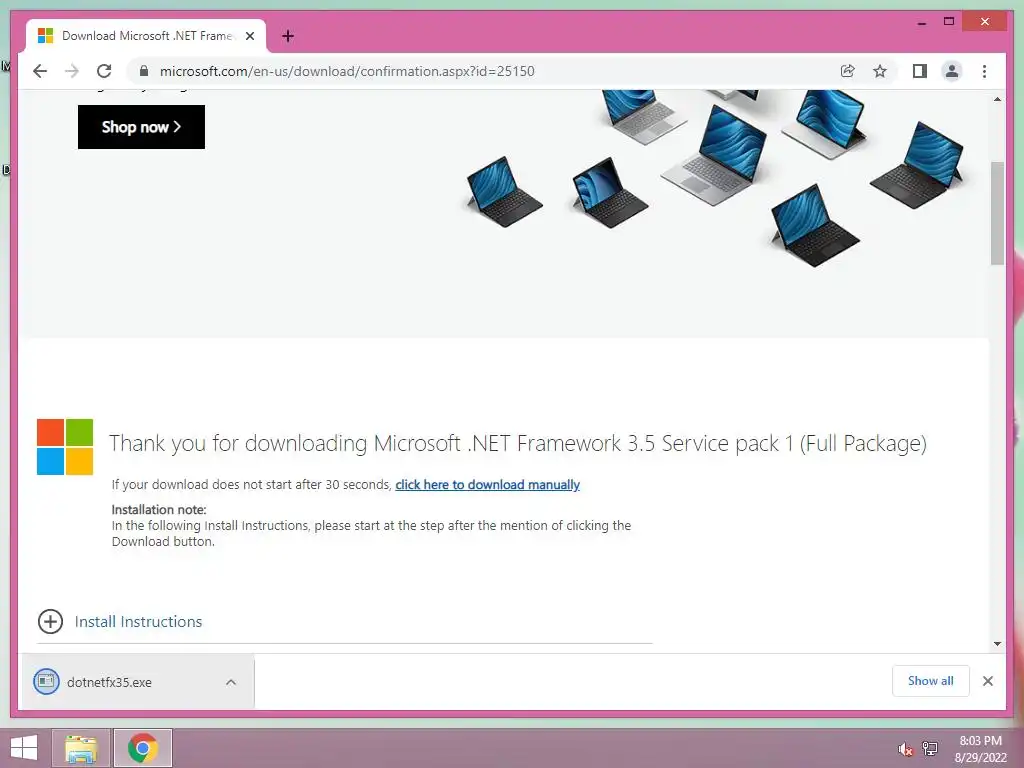Click the laptops promotional image
Image resolution: width=1024 pixels, height=768 pixels.
tap(714, 178)
